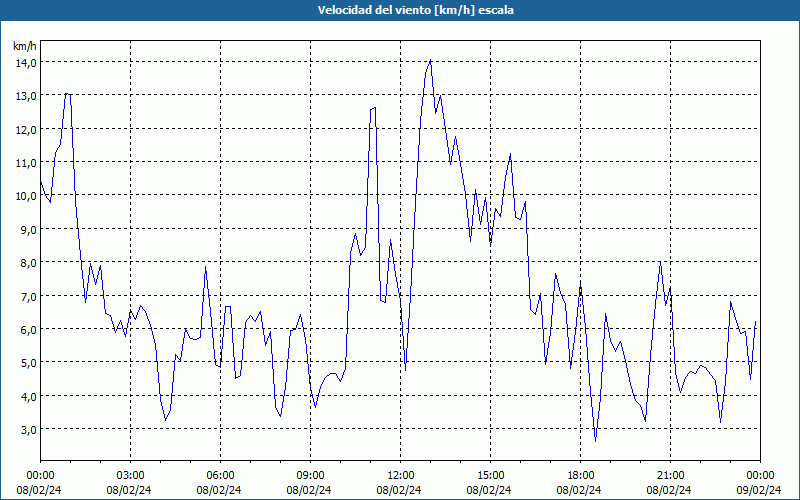This screenshot has width=800, height=500.
Task: Select the 11,0 y-axis value
Action: click(x=26, y=163)
